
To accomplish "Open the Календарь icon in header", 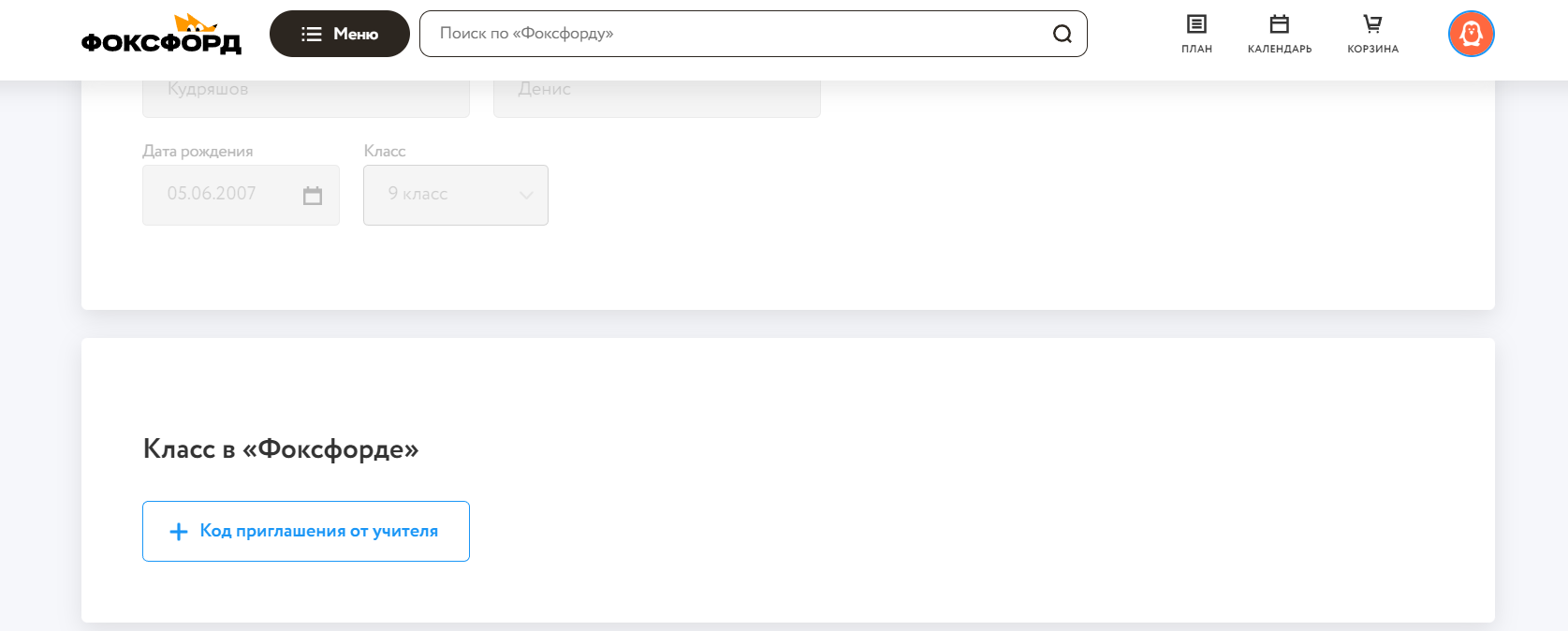I will tap(1280, 24).
